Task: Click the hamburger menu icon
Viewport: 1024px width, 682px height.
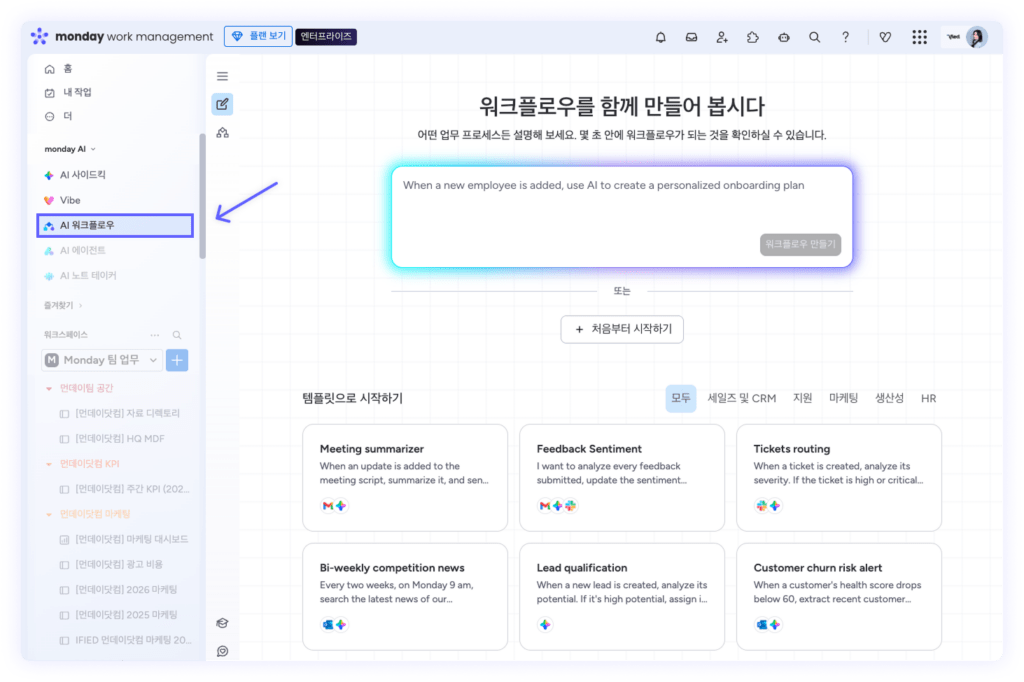Action: tap(222, 76)
